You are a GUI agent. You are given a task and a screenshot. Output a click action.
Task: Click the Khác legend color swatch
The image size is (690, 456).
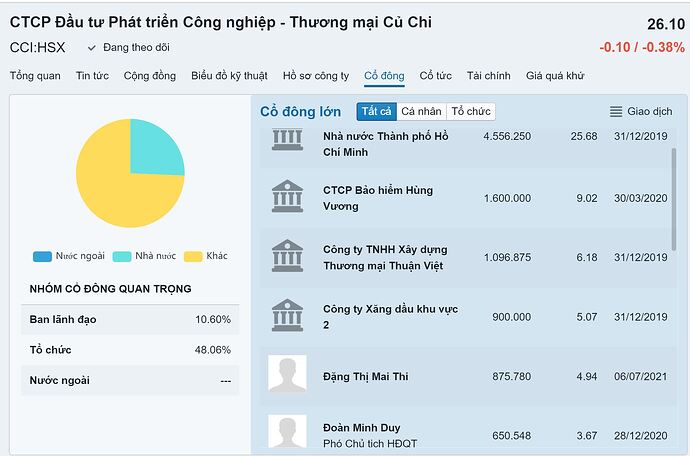pyautogui.click(x=193, y=256)
